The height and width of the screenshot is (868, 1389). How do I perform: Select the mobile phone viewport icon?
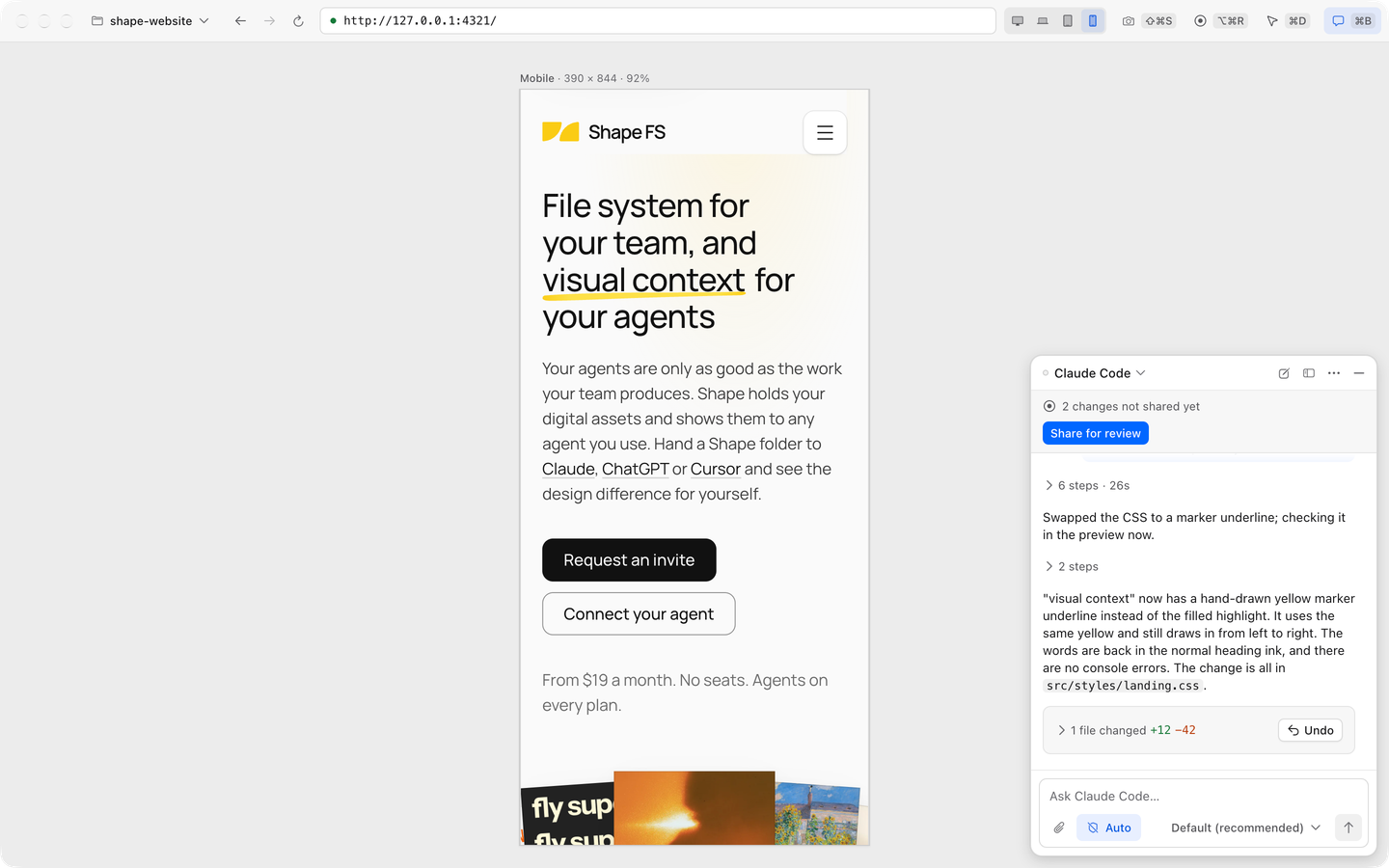(1093, 20)
